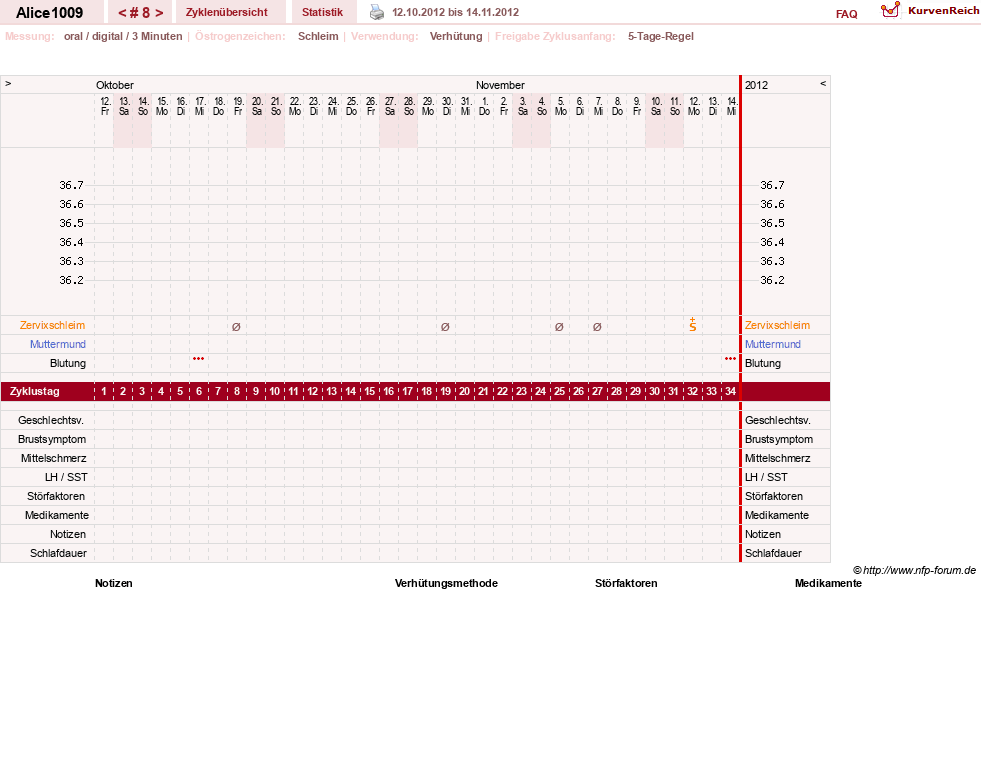
Task: Collapse chart with the top-right '<' arrow
Action: (x=823, y=83)
